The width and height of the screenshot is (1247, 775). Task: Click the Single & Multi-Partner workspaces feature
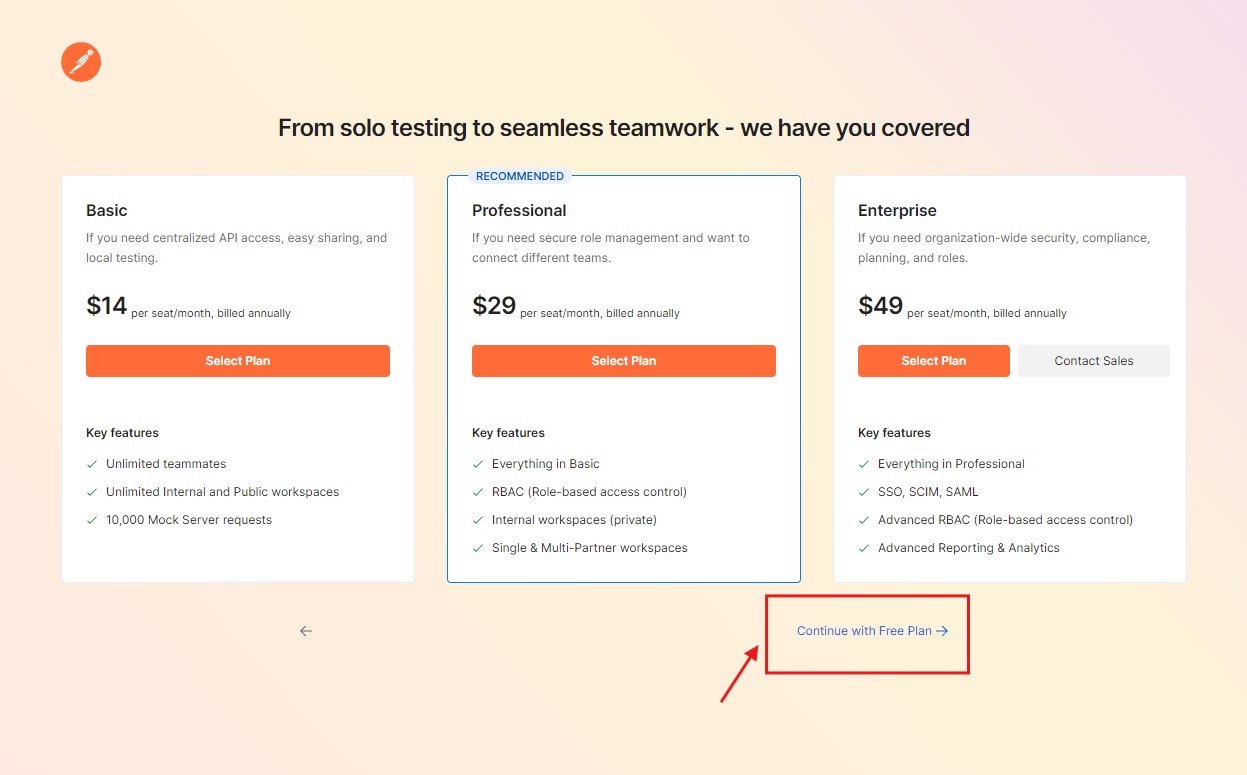pyautogui.click(x=589, y=548)
